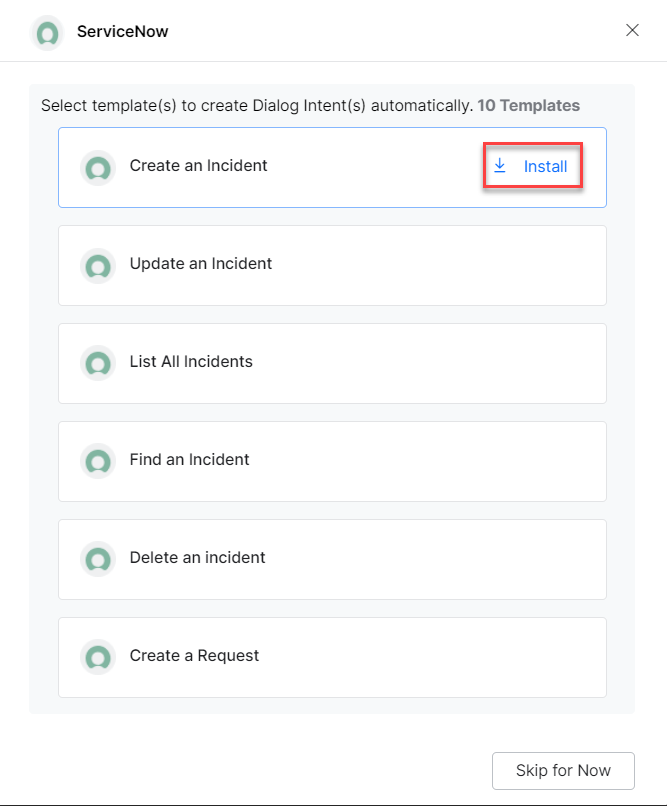This screenshot has width=667, height=806.
Task: Click the Create an Incident label text
Action: coord(198,166)
